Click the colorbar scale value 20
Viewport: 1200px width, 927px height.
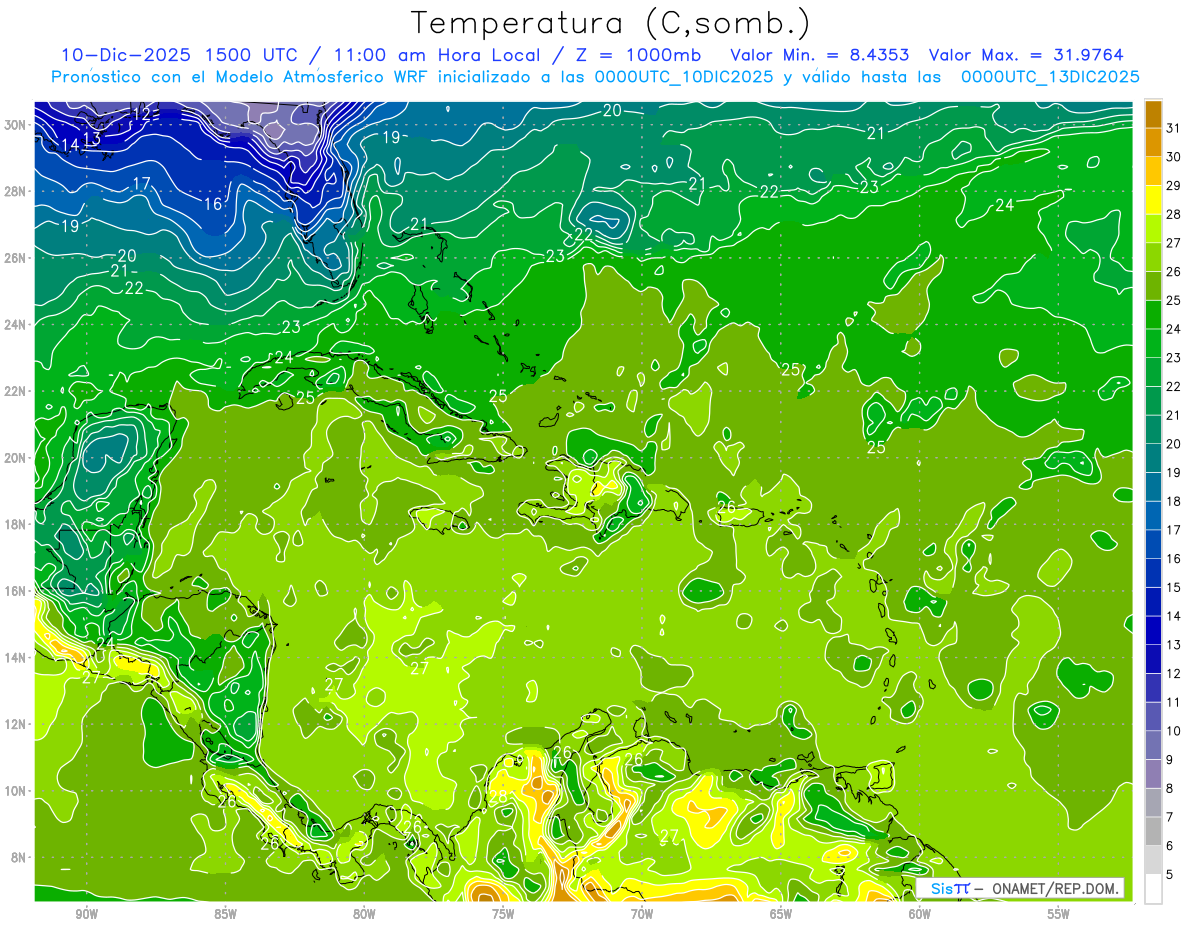click(x=1174, y=444)
